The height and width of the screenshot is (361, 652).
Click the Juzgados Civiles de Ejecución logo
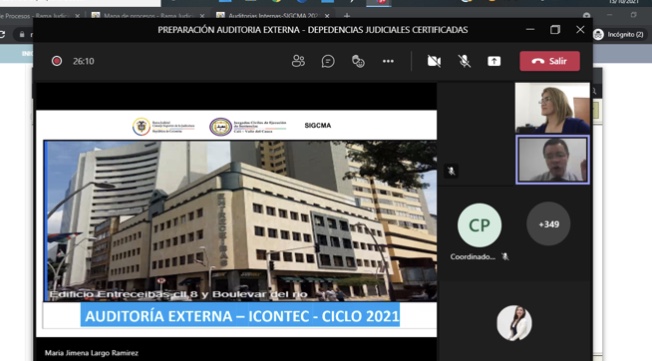(248, 126)
